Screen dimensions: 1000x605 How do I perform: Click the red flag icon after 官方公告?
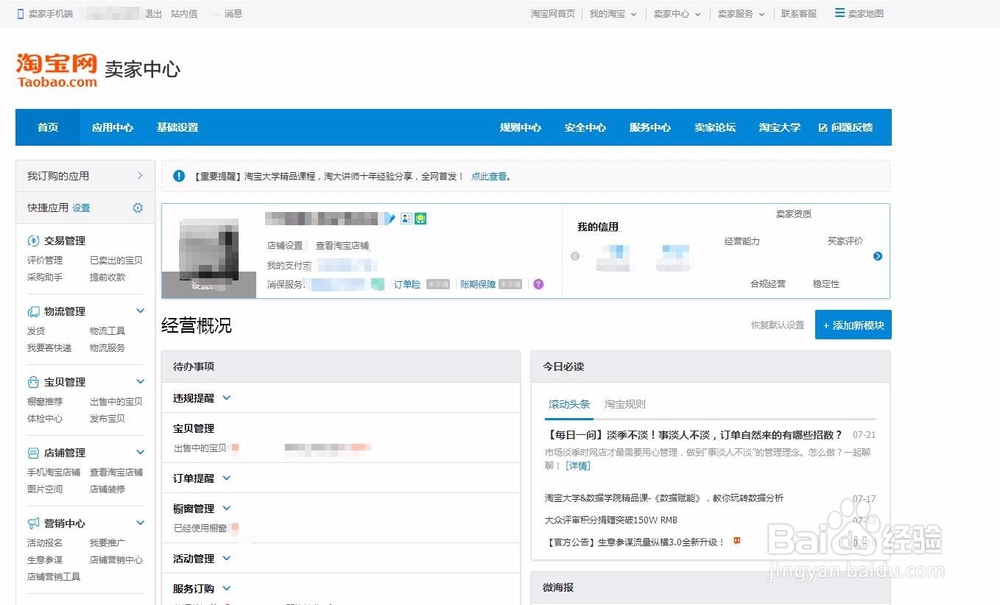coord(737,541)
